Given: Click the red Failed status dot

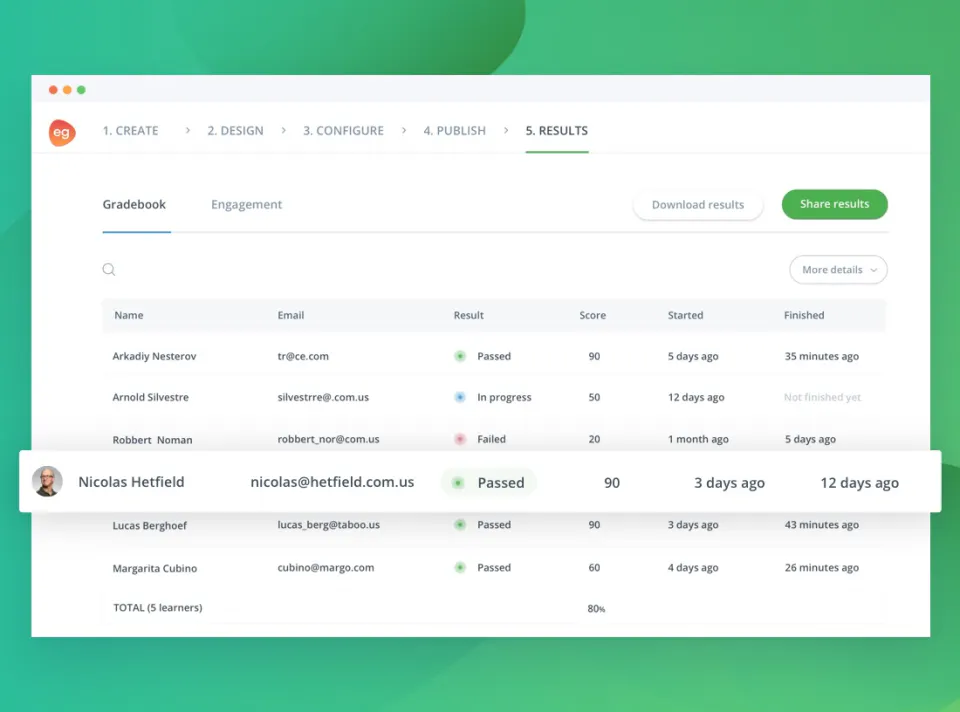Looking at the screenshot, I should 460,439.
